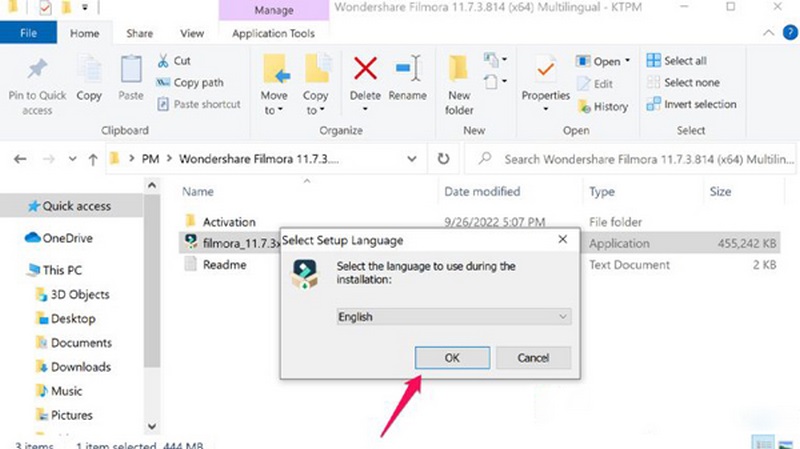Open Documents in navigation pane

[x=73, y=343]
